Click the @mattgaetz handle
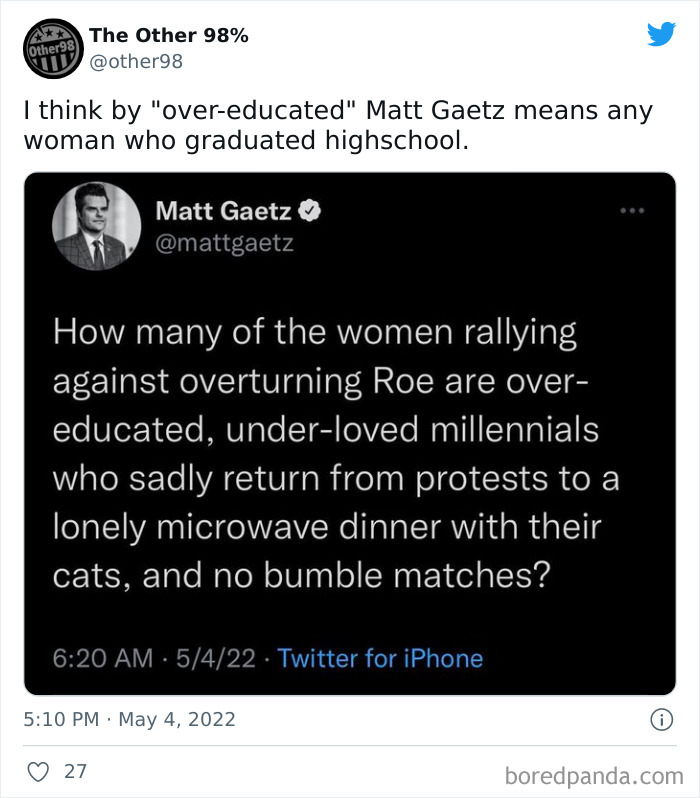 224,241
